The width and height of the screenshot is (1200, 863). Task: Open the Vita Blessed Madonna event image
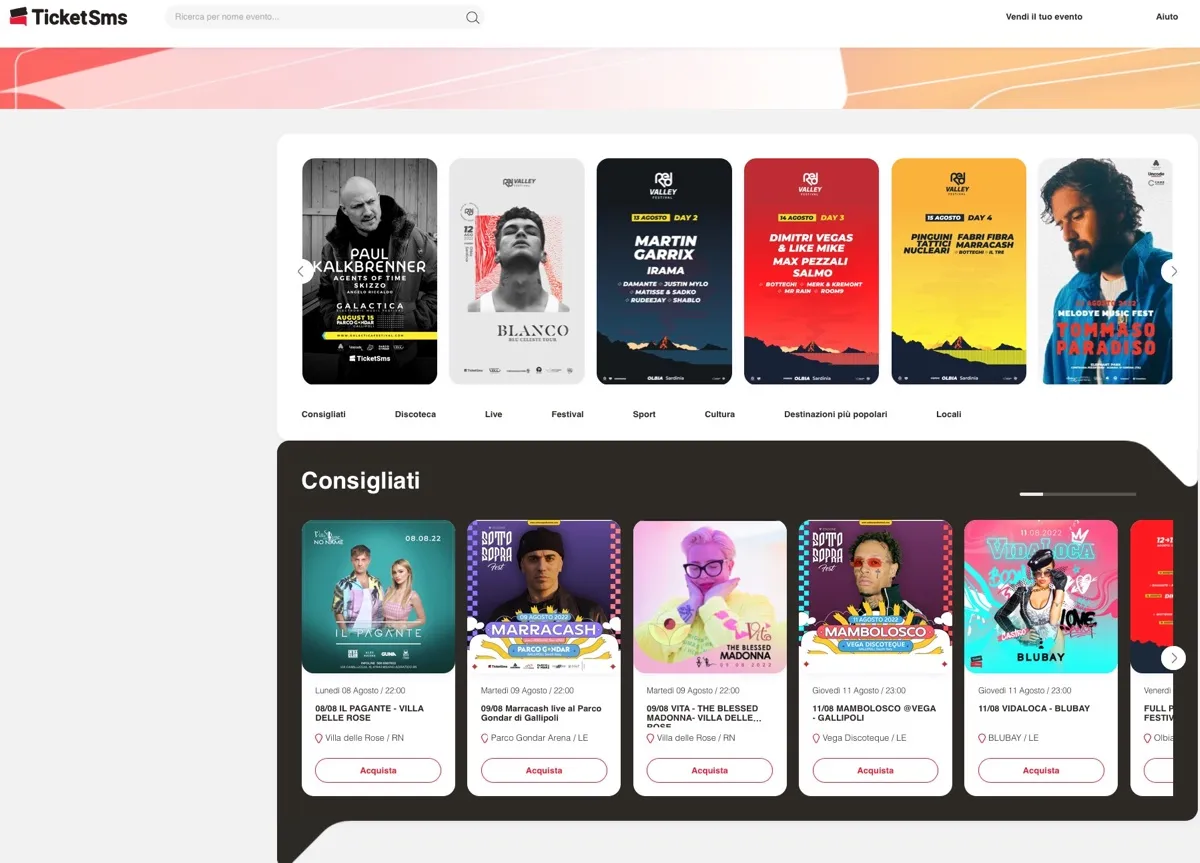(x=710, y=597)
